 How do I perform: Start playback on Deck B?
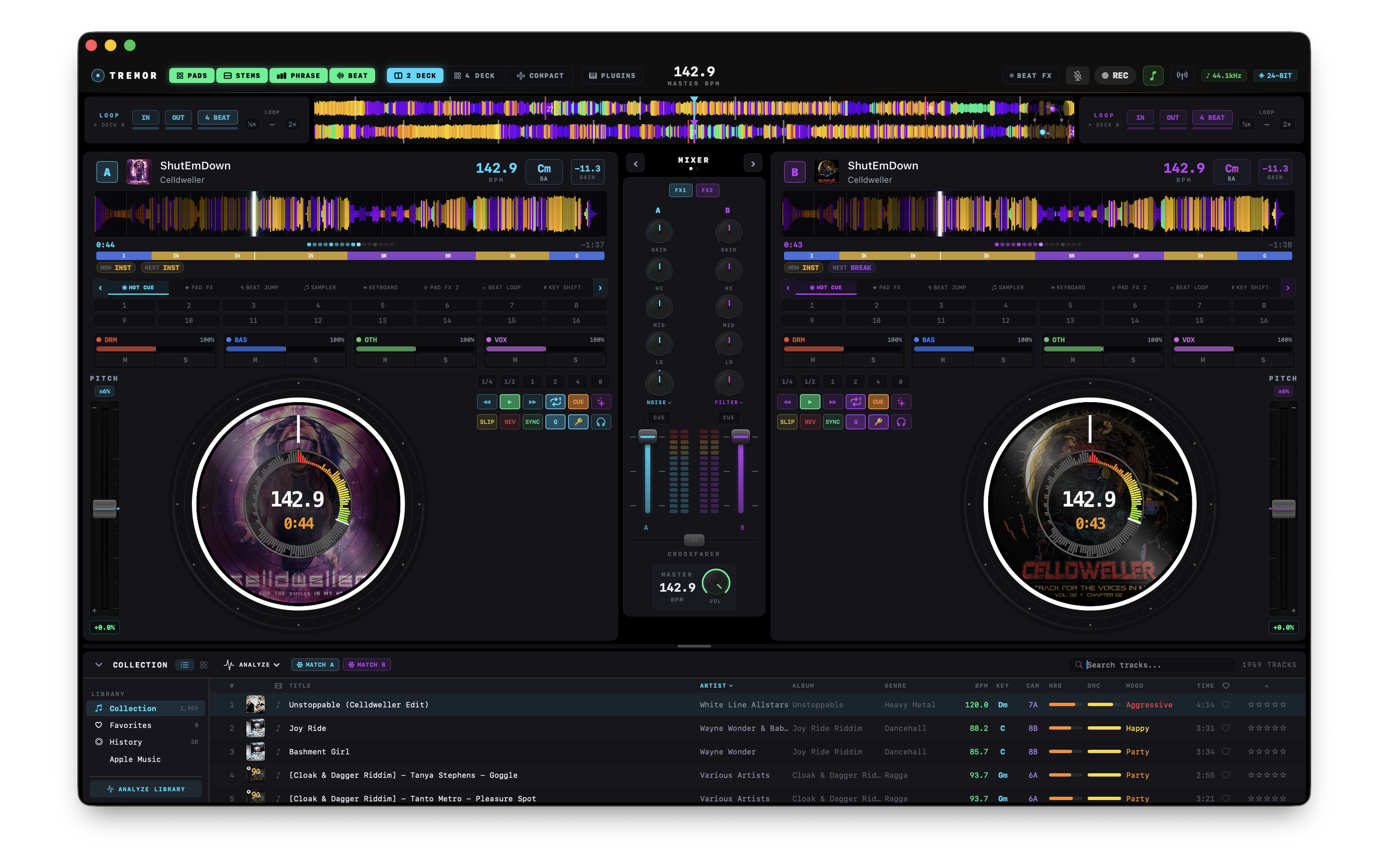(810, 402)
